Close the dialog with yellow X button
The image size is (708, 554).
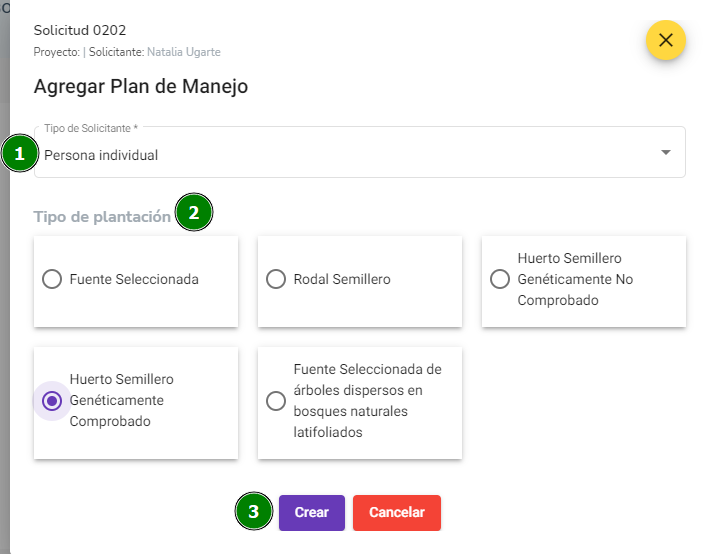tap(666, 40)
